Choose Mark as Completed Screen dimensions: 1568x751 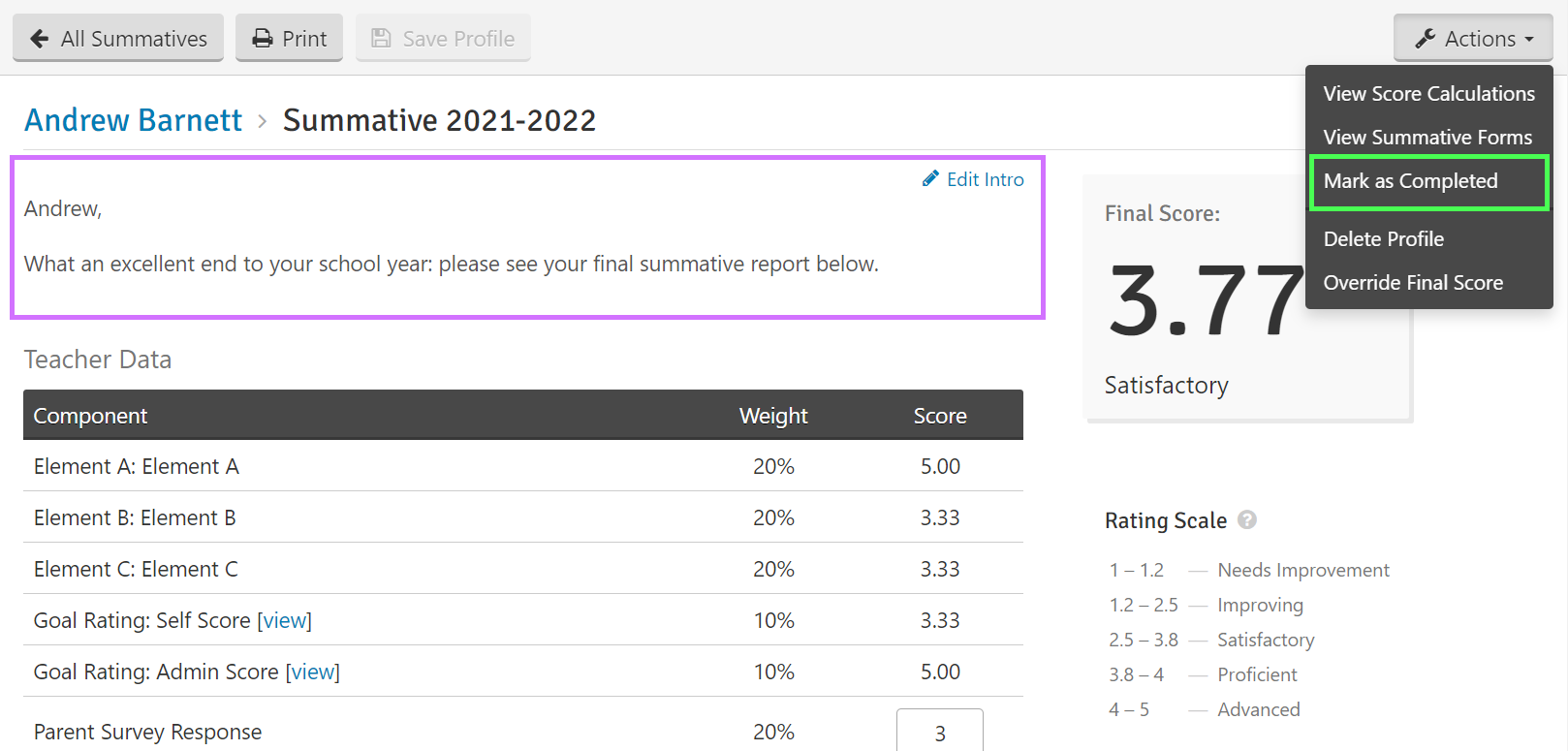pos(1429,182)
